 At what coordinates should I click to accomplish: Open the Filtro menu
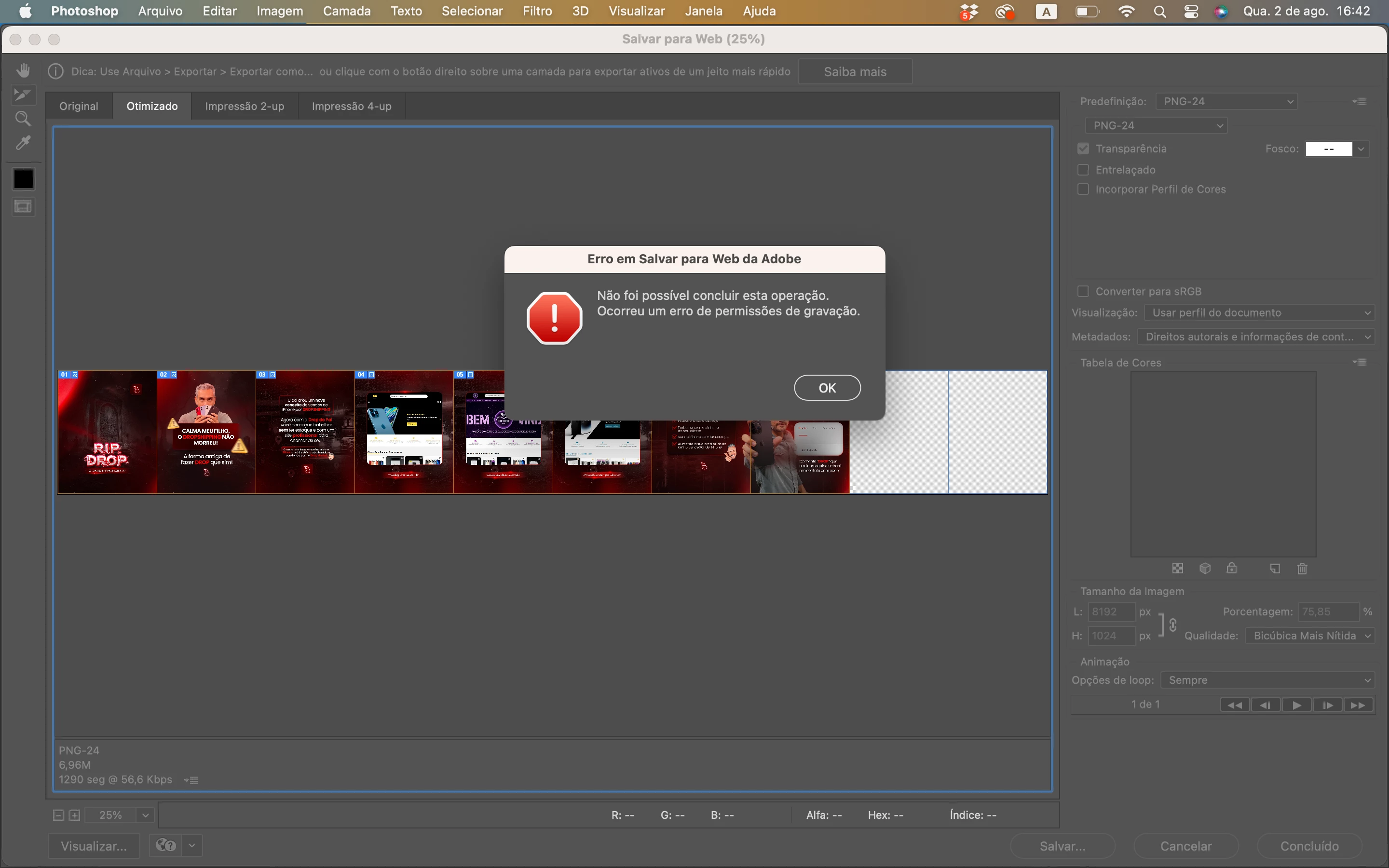point(537,11)
